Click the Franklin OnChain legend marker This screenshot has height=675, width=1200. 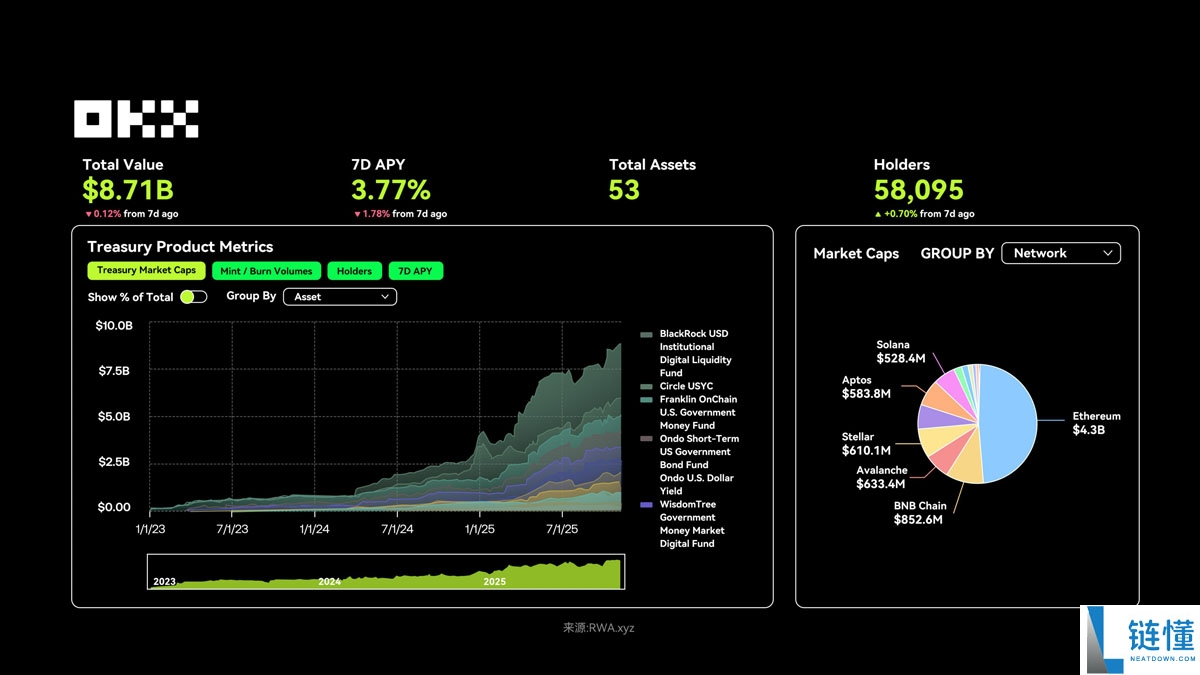pyautogui.click(x=646, y=400)
